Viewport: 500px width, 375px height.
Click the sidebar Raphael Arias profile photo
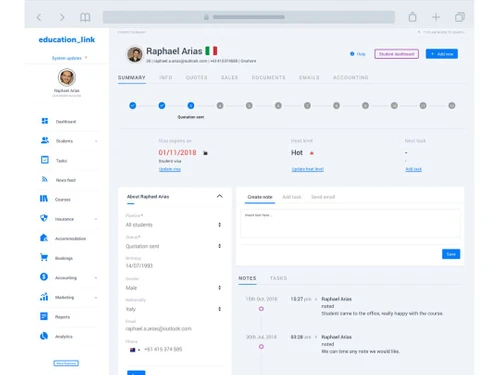67,77
